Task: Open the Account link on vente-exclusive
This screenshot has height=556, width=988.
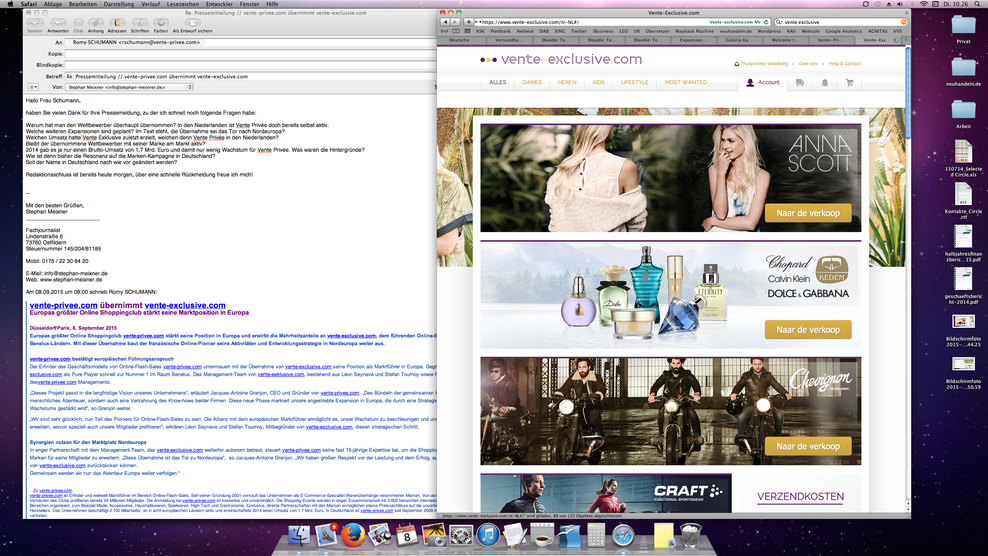Action: [x=763, y=83]
